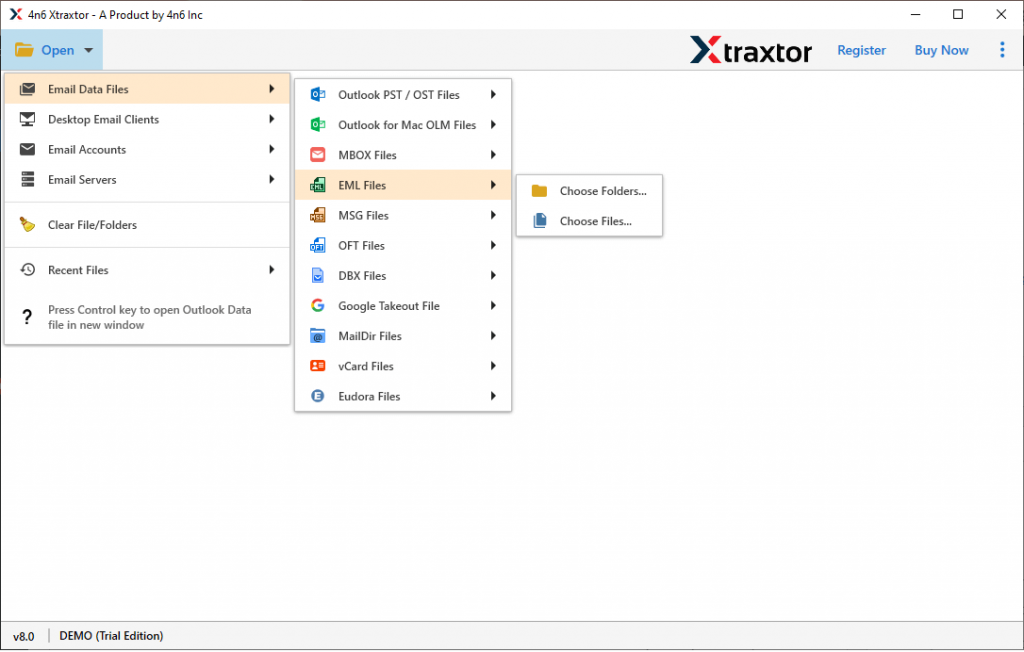Choose Folders from the EML submenu
This screenshot has width=1024, height=652.
(589, 190)
